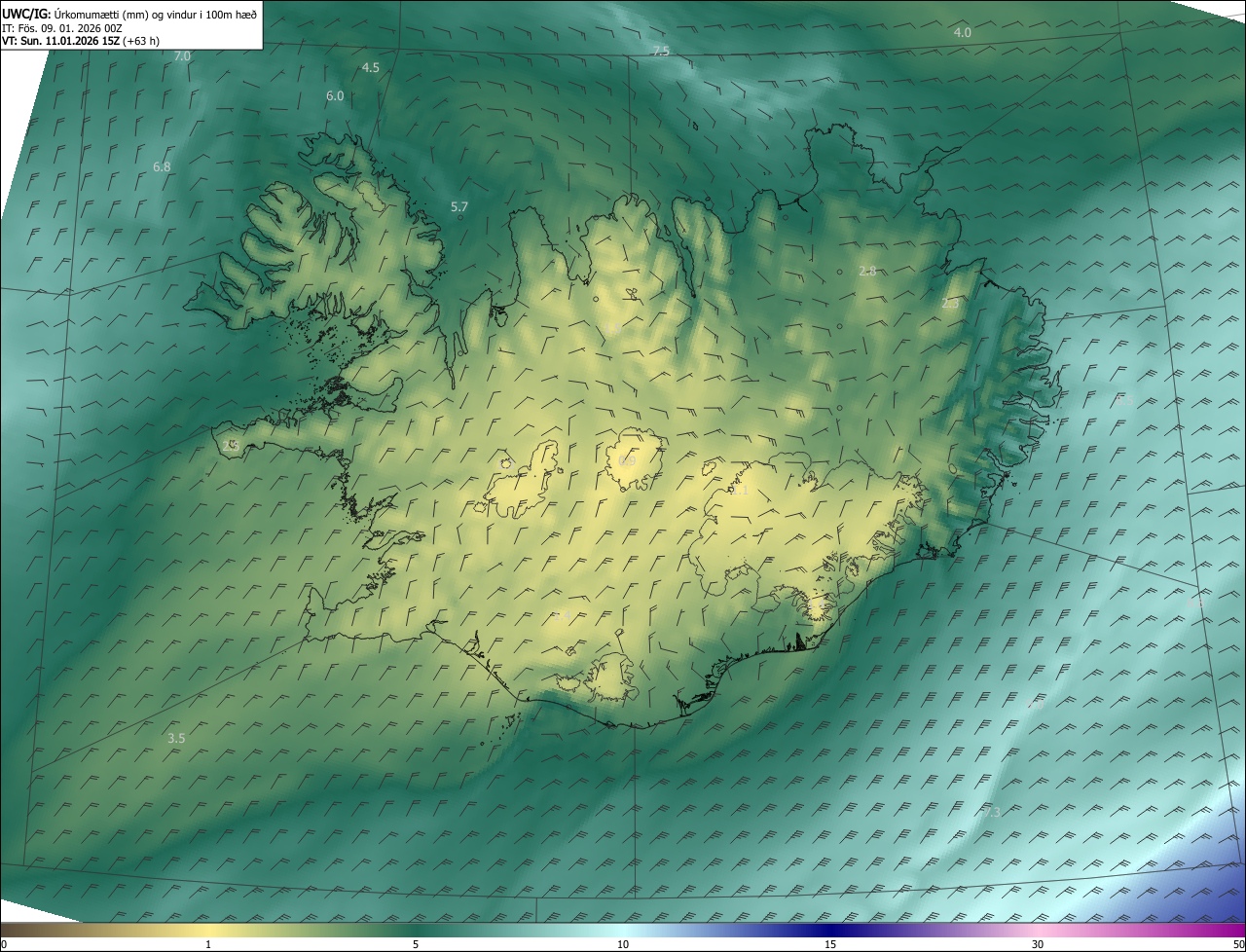Click the 'VT: Sun. 11.01.2026 15Z (+63 h)' line
1246x952 pixels.
click(81, 41)
